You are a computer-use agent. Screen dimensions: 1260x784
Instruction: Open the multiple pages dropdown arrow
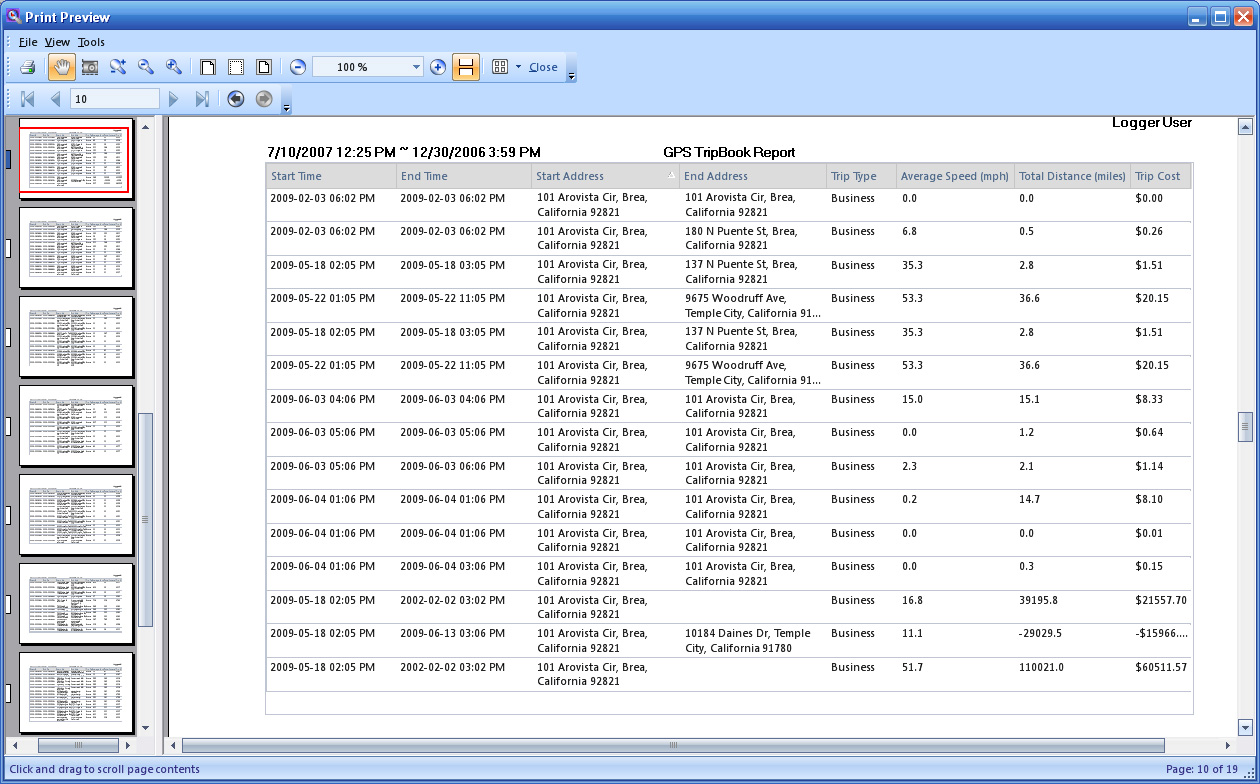pyautogui.click(x=518, y=67)
